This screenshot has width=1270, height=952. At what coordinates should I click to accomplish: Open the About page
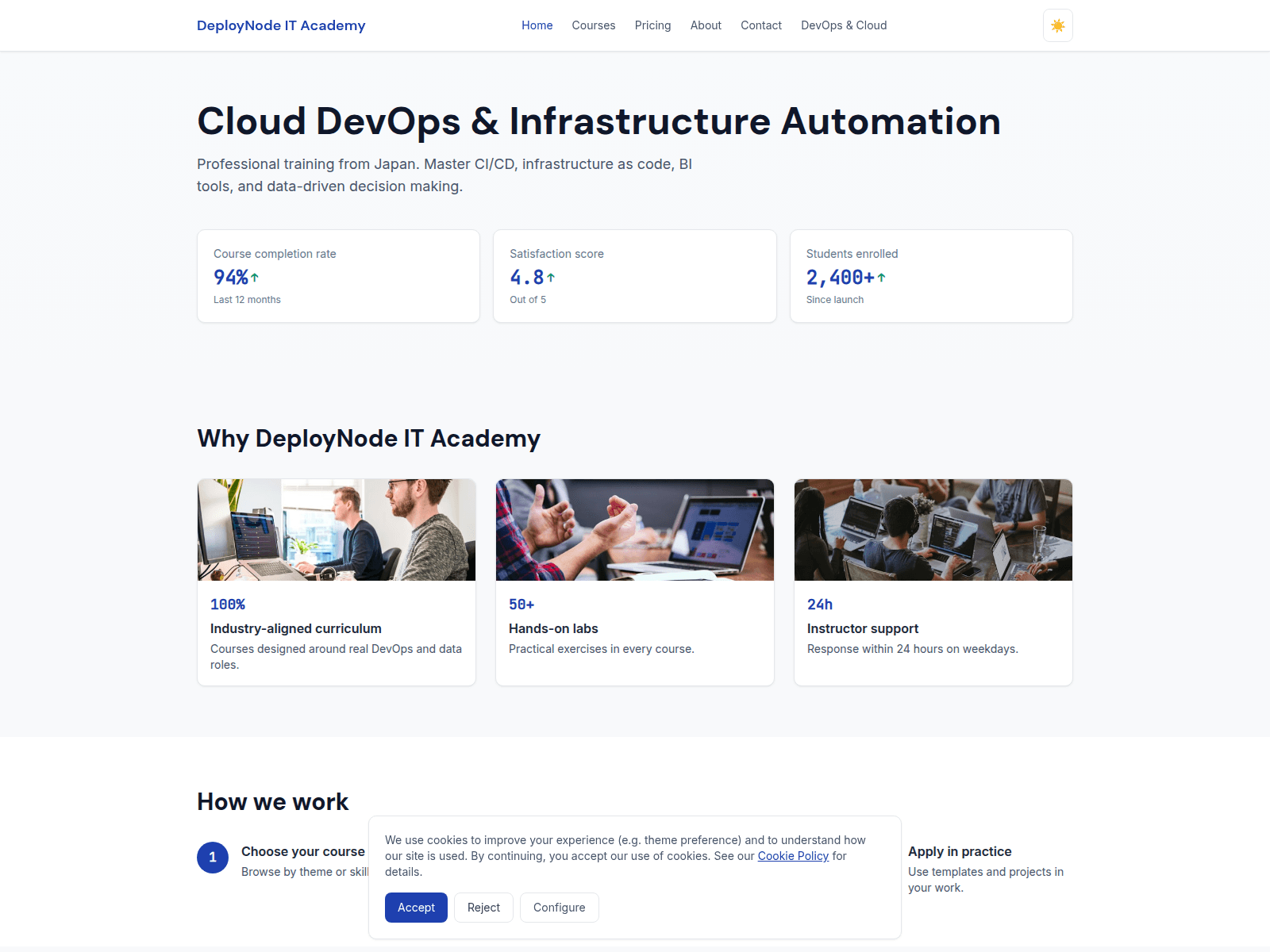(x=706, y=25)
